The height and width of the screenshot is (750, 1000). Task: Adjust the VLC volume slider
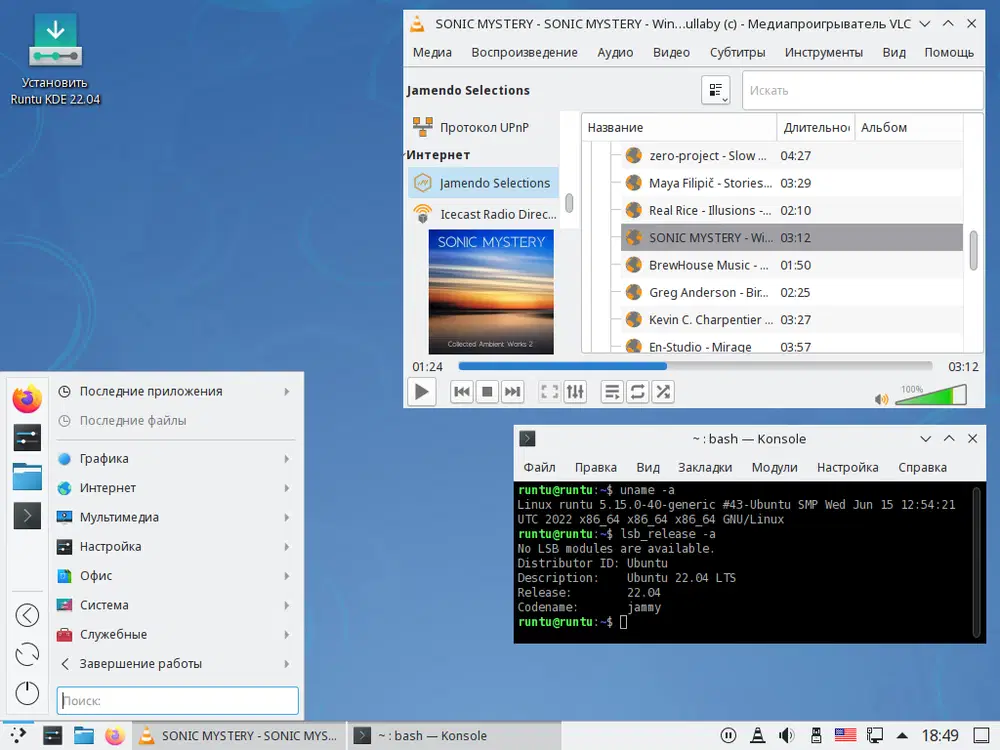(930, 397)
